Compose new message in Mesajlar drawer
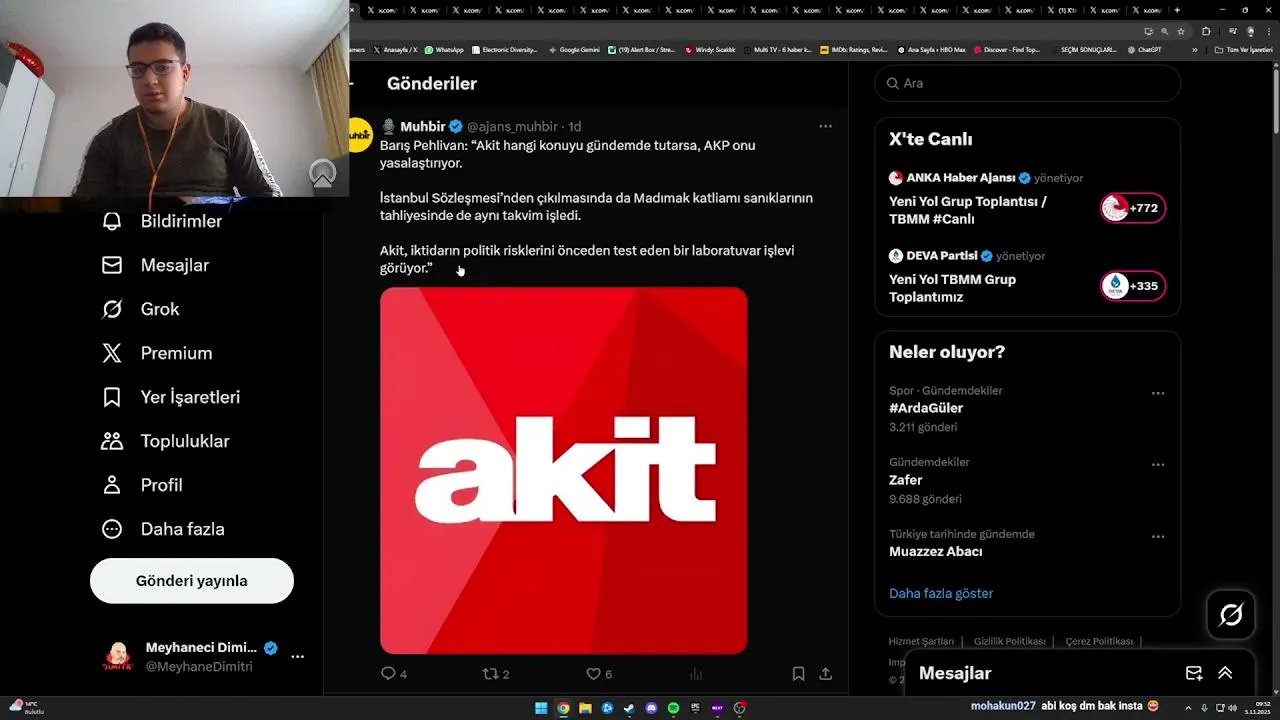 pyautogui.click(x=1194, y=673)
